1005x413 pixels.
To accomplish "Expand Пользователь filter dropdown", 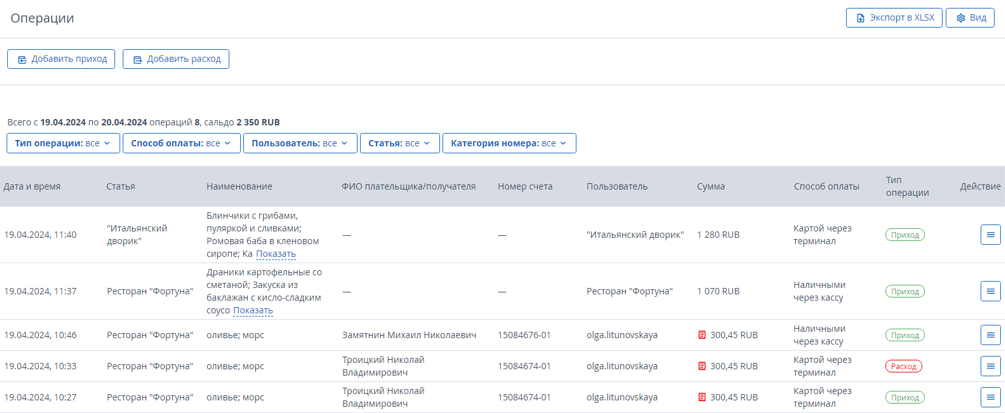I will [x=300, y=143].
